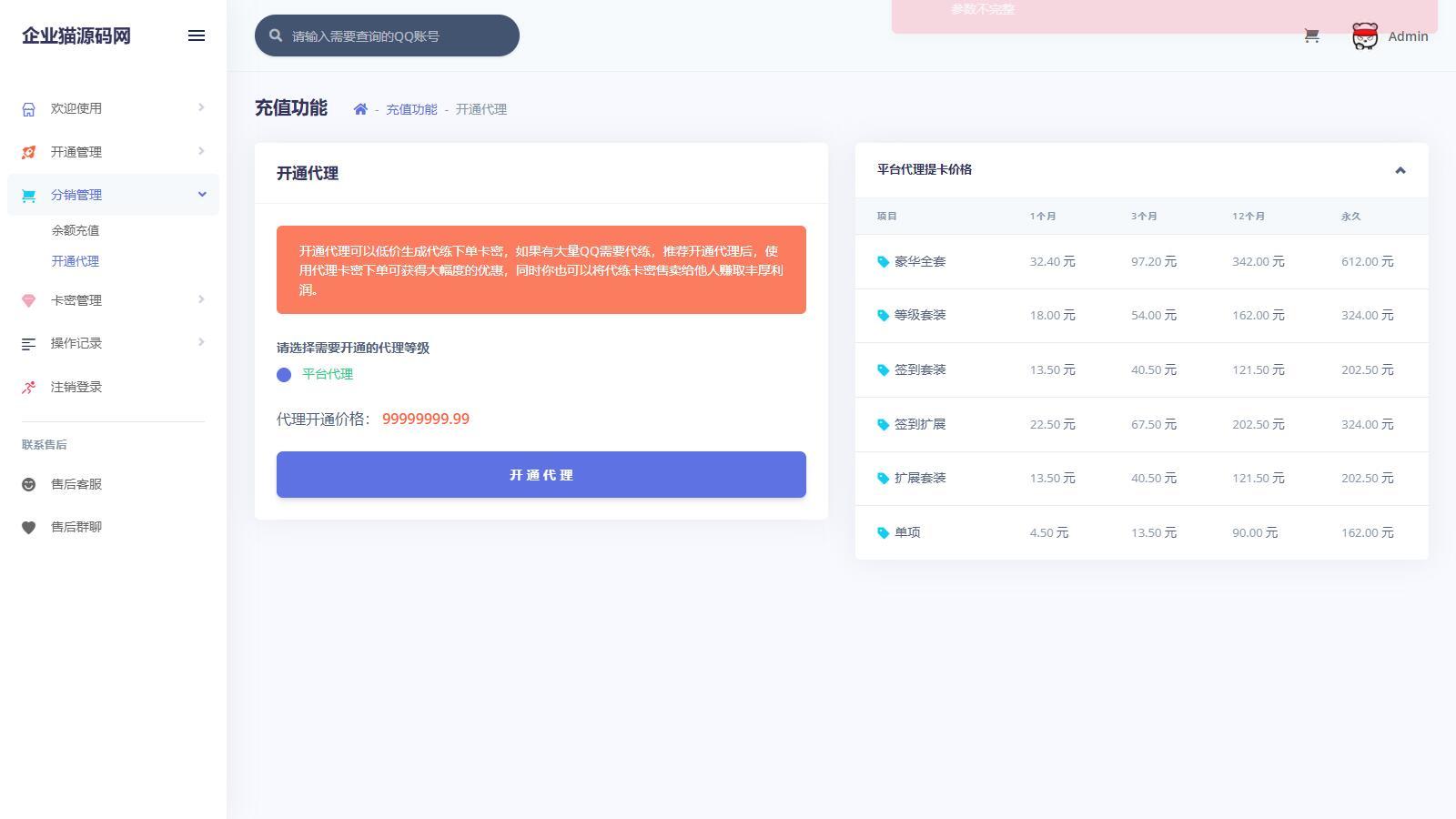Click the 企业猫源码网 site logo
This screenshot has width=1456, height=819.
click(x=76, y=35)
